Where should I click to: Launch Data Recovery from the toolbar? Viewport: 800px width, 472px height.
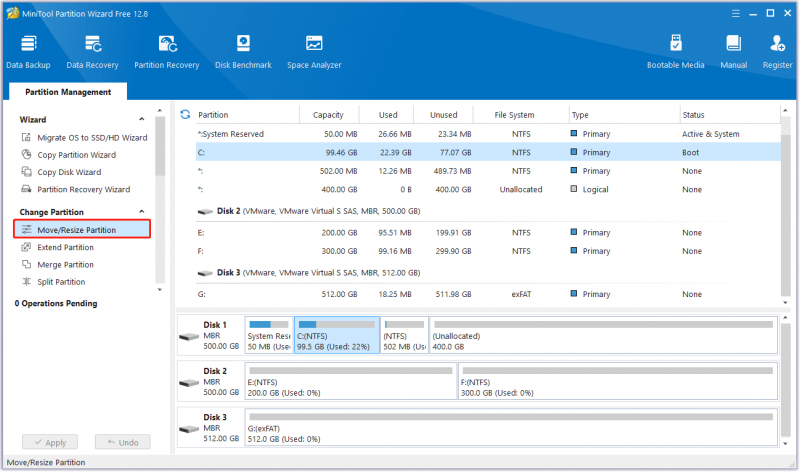pyautogui.click(x=92, y=52)
